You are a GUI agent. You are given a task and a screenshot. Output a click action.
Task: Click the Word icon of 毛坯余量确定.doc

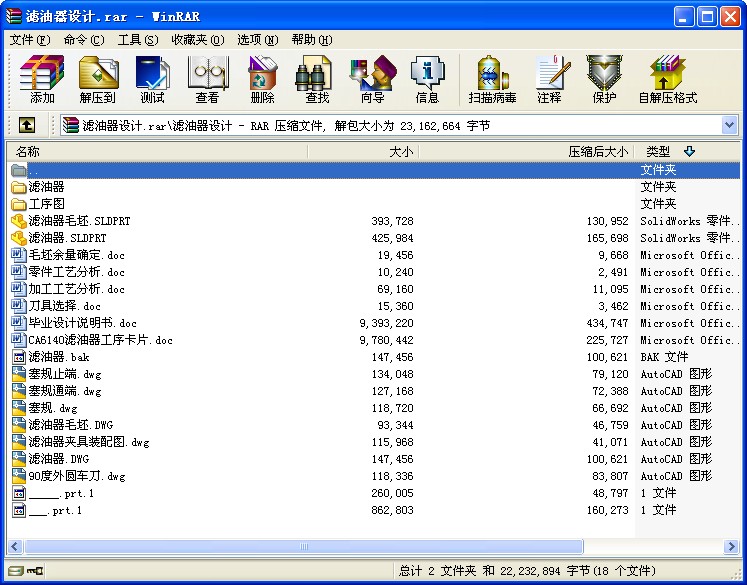tap(19, 255)
